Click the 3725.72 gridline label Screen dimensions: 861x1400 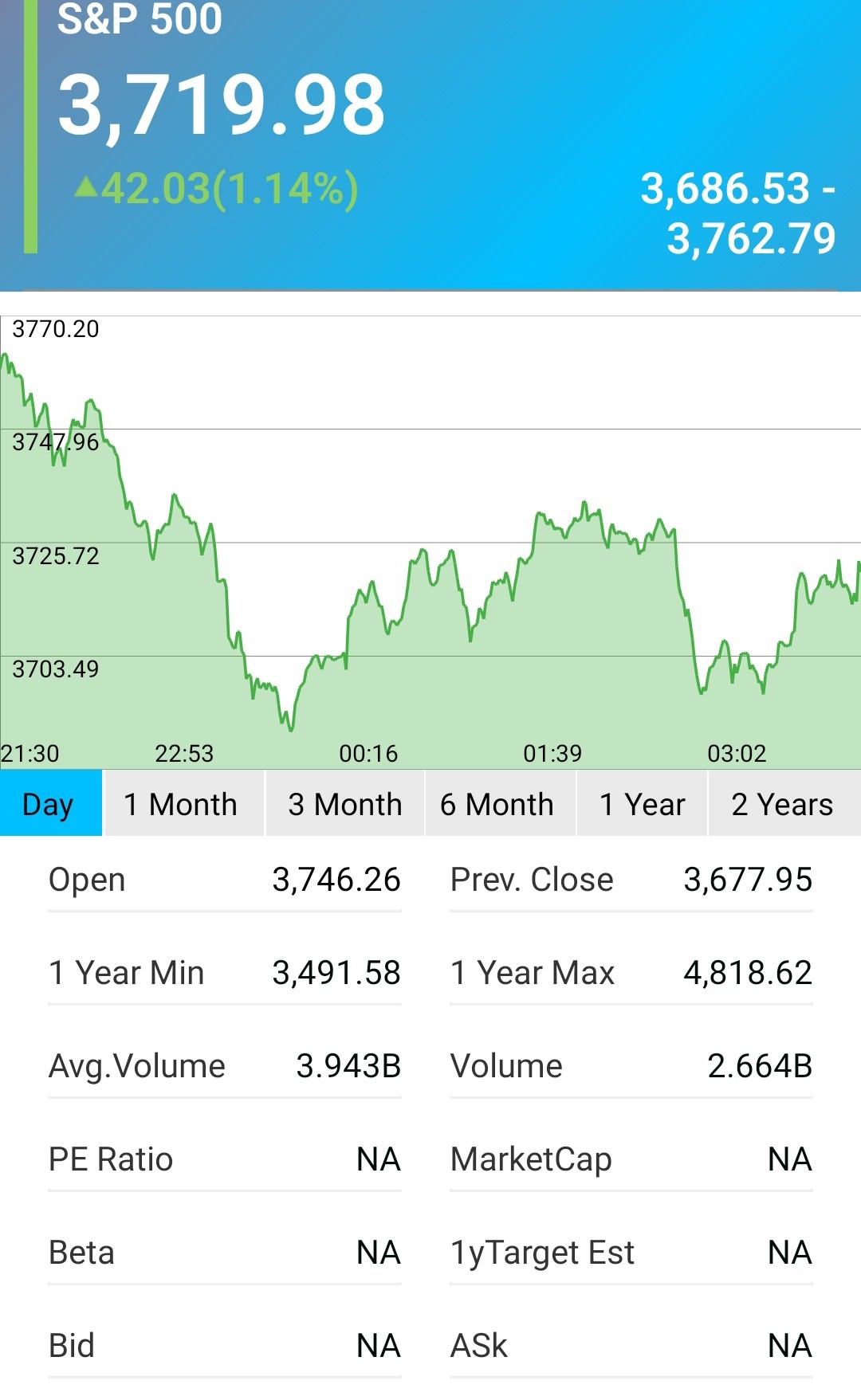(x=56, y=555)
